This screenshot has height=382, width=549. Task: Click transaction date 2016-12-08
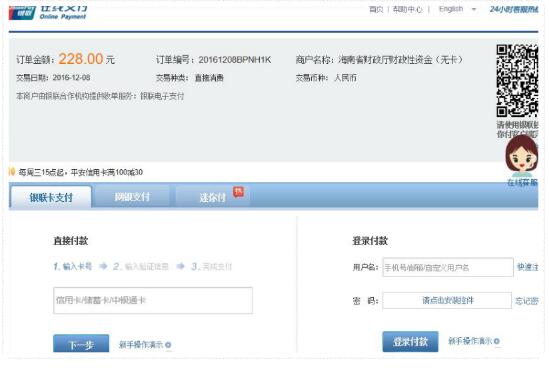coord(71,77)
